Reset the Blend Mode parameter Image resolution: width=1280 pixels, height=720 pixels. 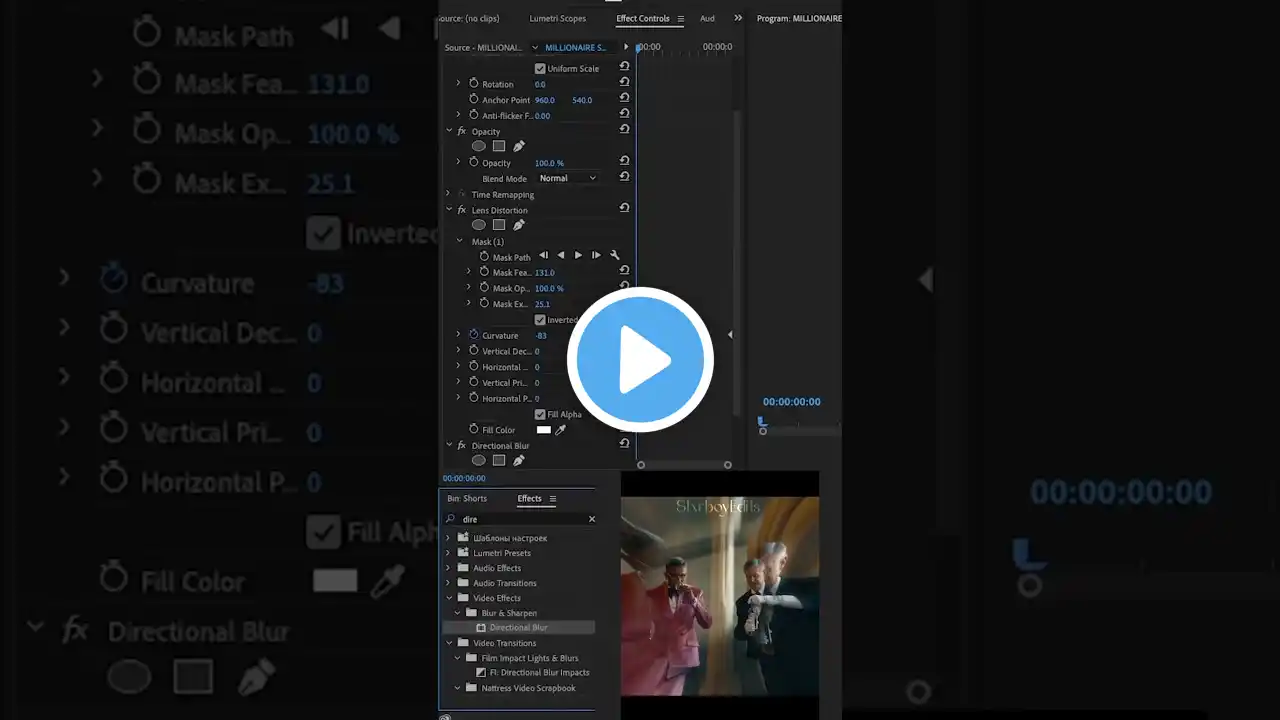624,177
